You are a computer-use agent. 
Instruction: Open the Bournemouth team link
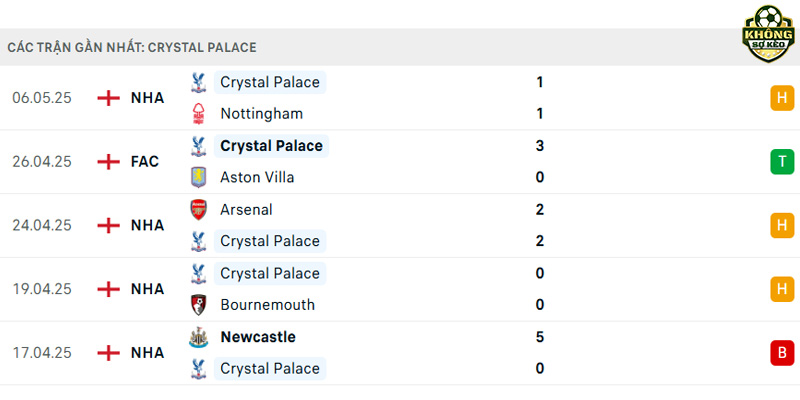click(x=267, y=305)
